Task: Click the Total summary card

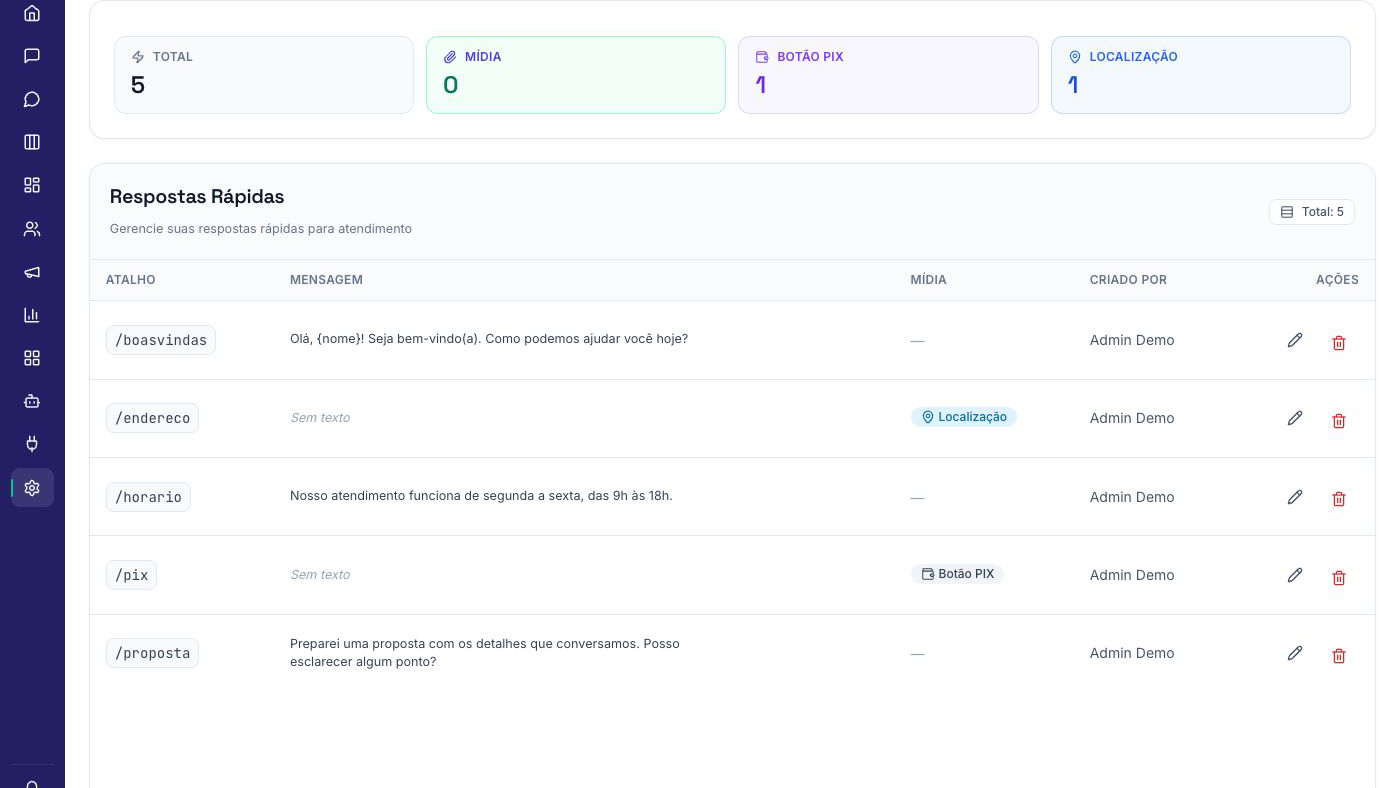Action: [x=264, y=75]
